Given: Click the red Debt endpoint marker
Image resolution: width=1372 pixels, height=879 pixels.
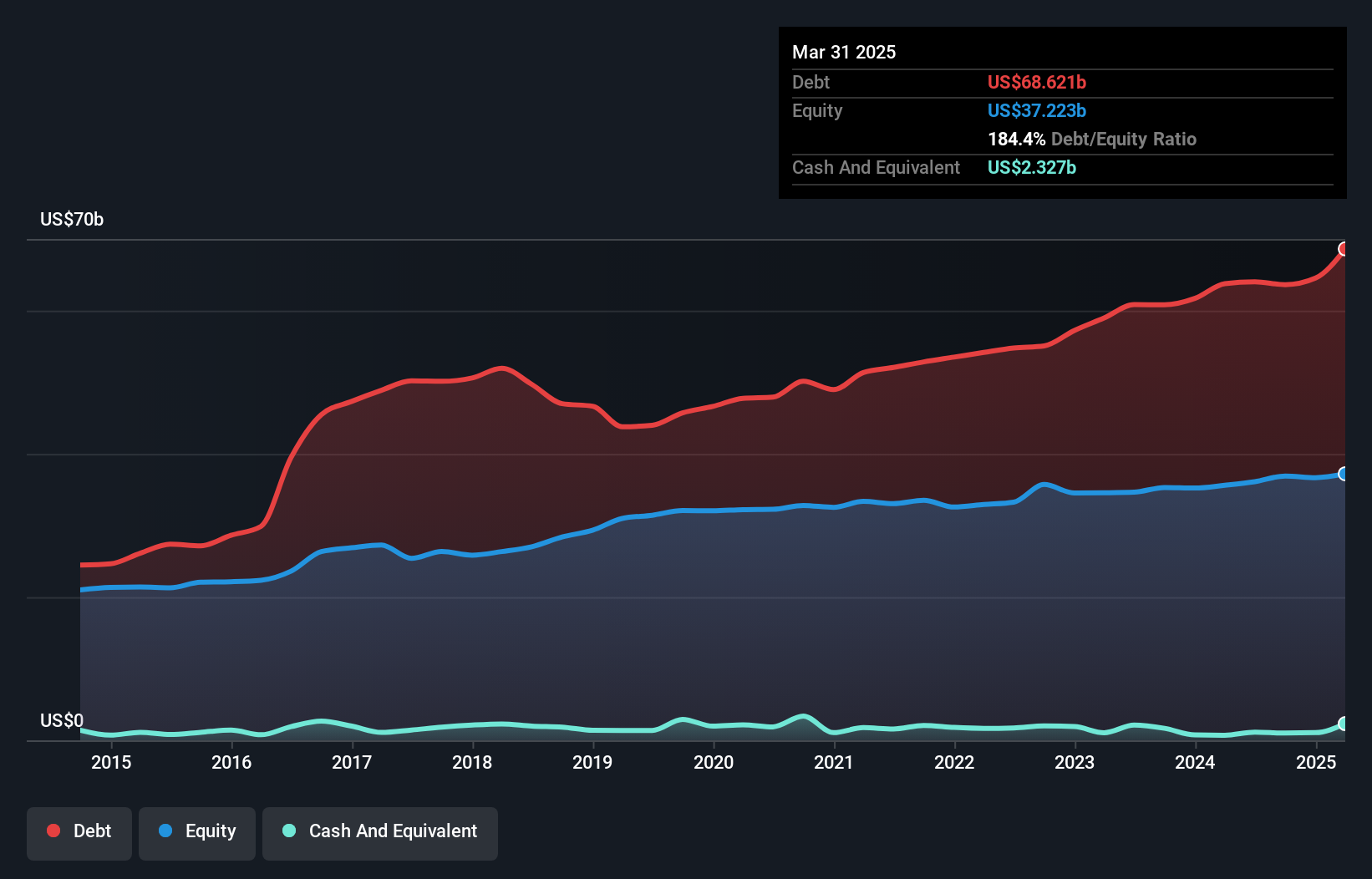Looking at the screenshot, I should (x=1344, y=249).
